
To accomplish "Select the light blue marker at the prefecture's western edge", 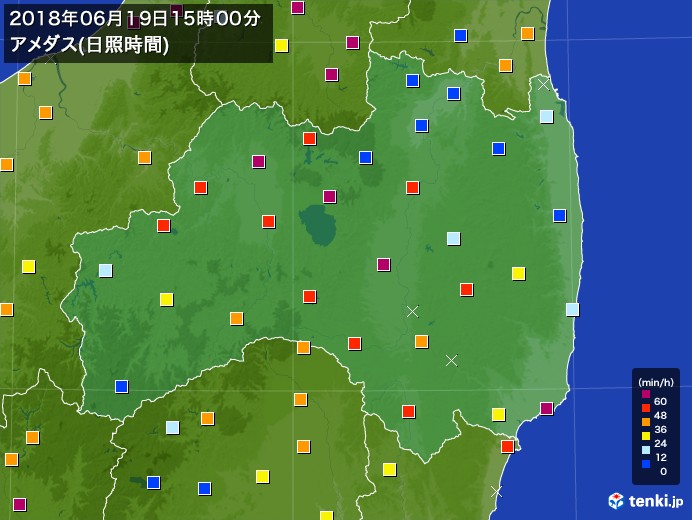I will tap(105, 270).
